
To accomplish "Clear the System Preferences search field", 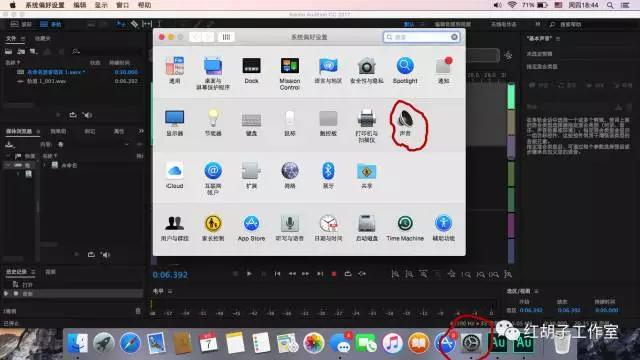I will pyautogui.click(x=454, y=37).
